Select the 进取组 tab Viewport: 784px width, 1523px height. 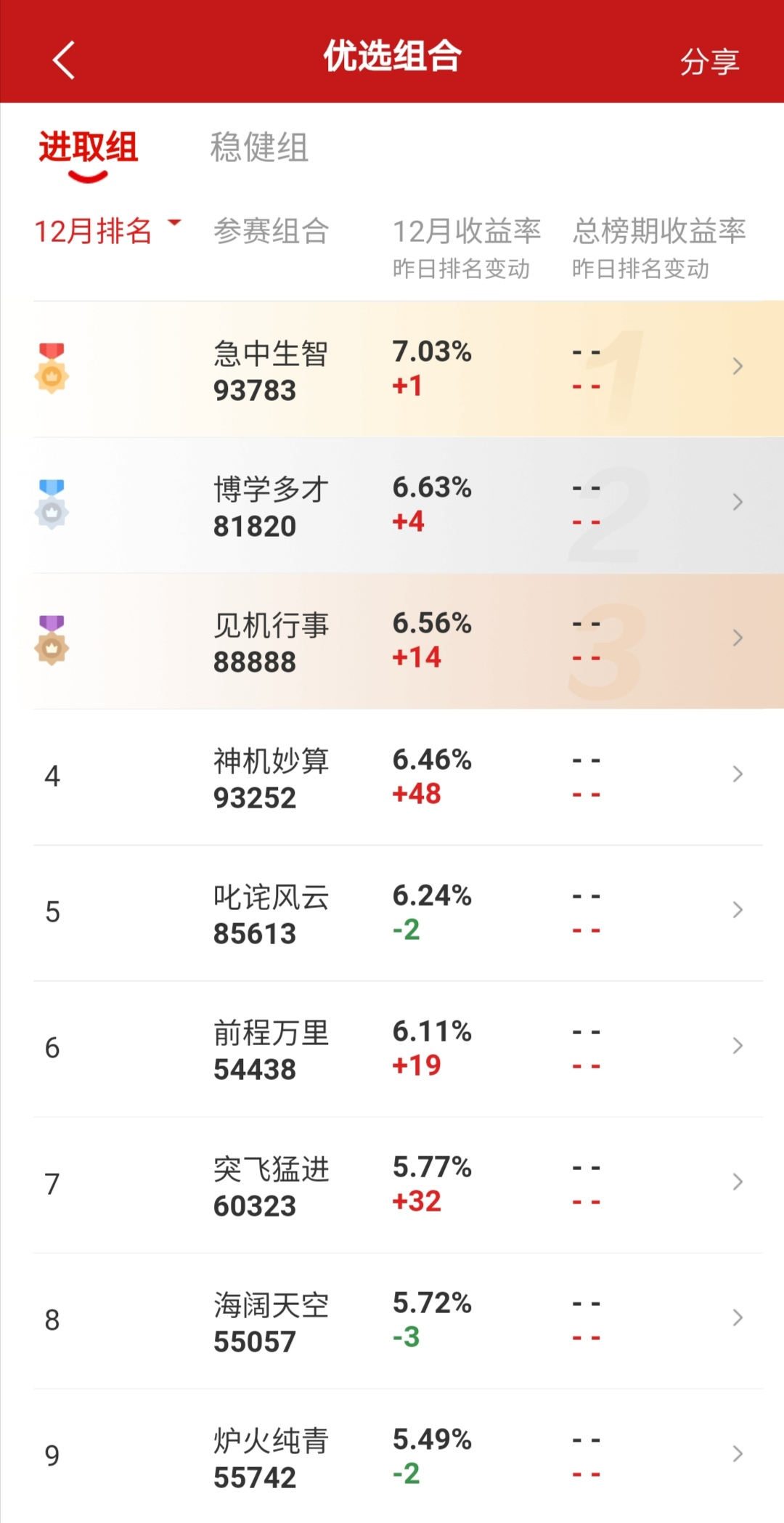tap(88, 147)
